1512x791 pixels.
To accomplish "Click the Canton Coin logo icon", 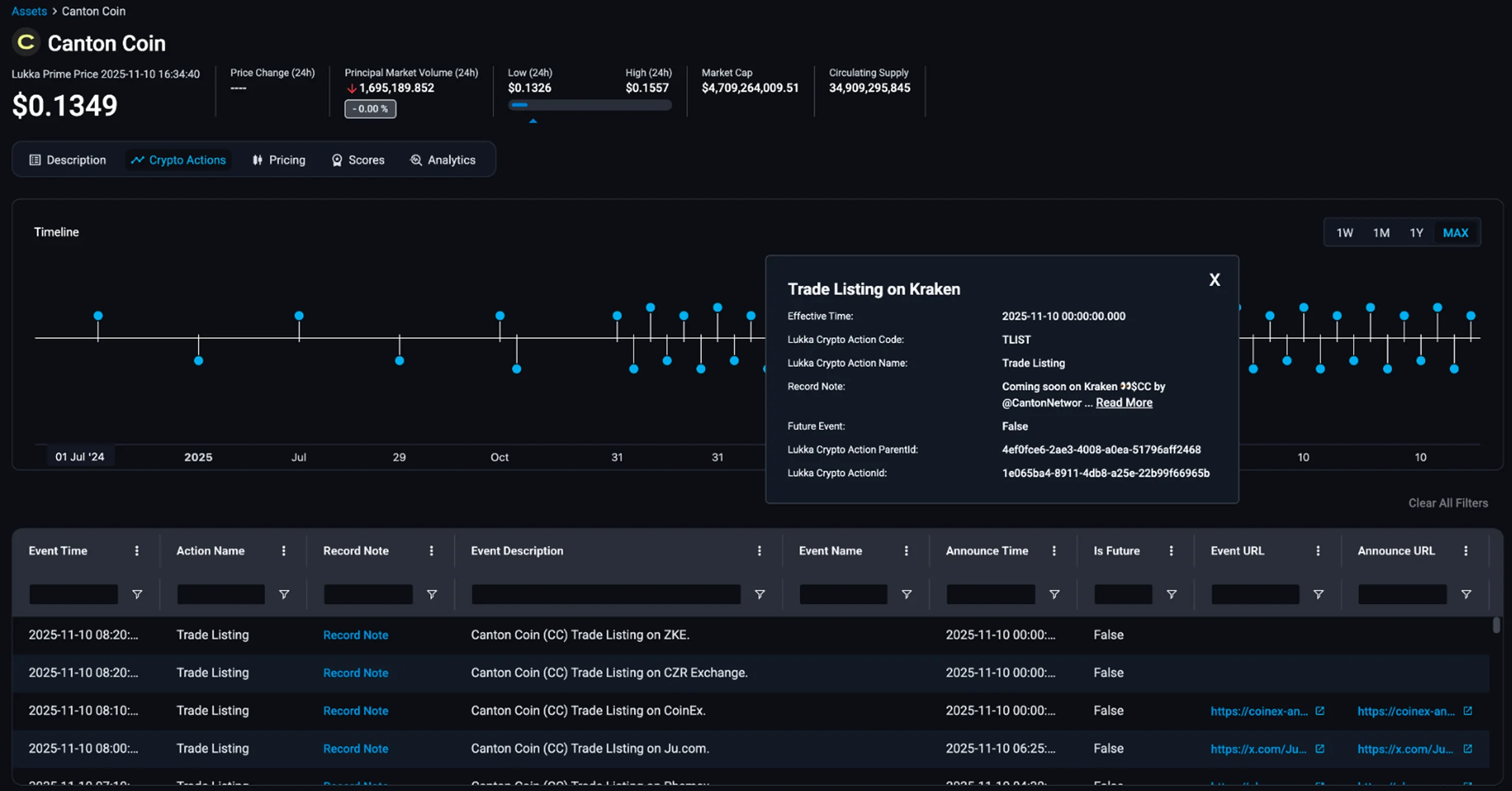I will (x=25, y=43).
